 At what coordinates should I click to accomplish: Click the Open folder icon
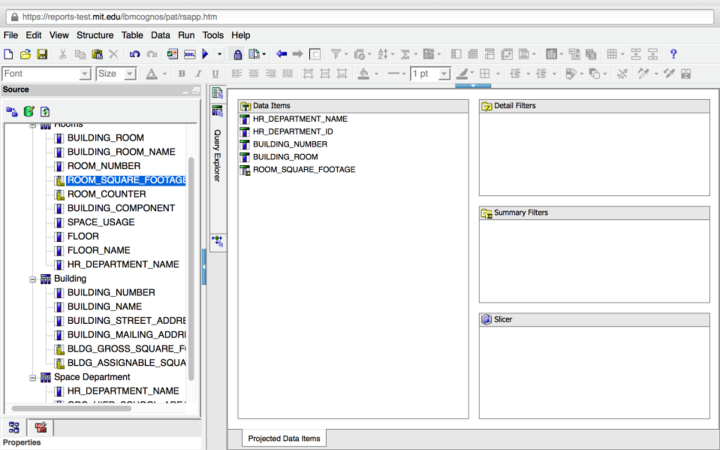pyautogui.click(x=26, y=54)
